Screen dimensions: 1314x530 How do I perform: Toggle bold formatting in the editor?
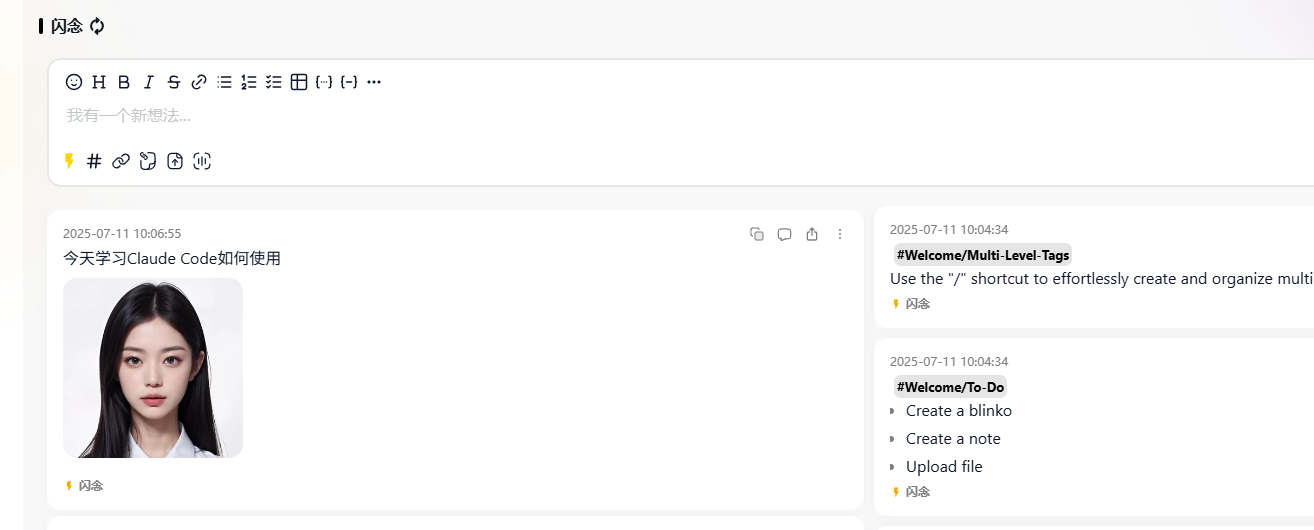coord(124,82)
